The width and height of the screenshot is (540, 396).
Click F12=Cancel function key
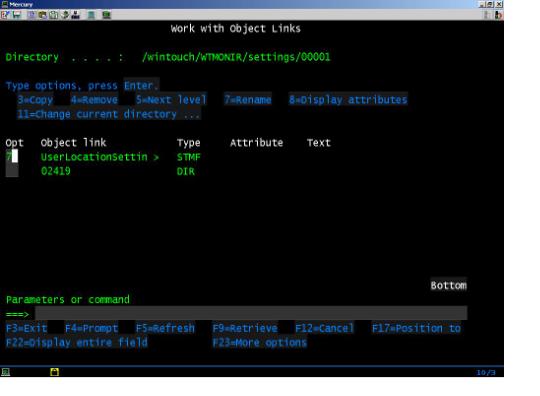coord(324,328)
